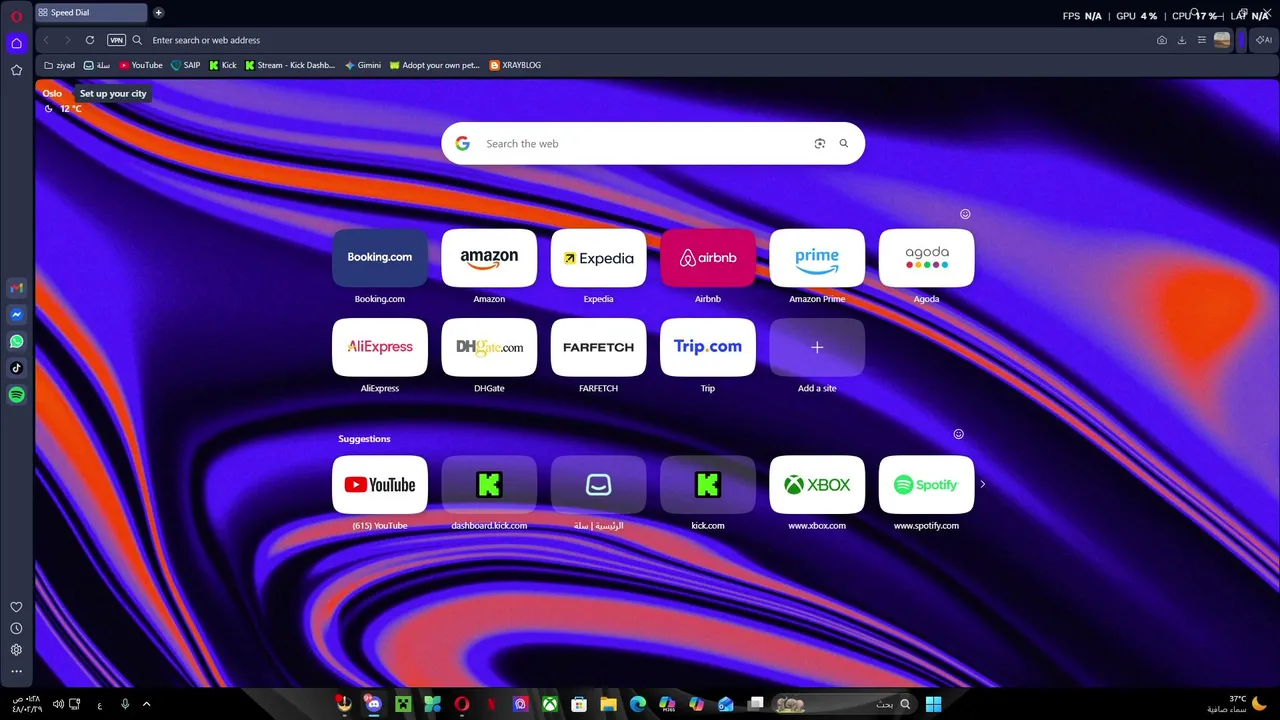1280x720 pixels.
Task: Open the الرئيسية | سلة suggestion tile
Action: coord(598,485)
